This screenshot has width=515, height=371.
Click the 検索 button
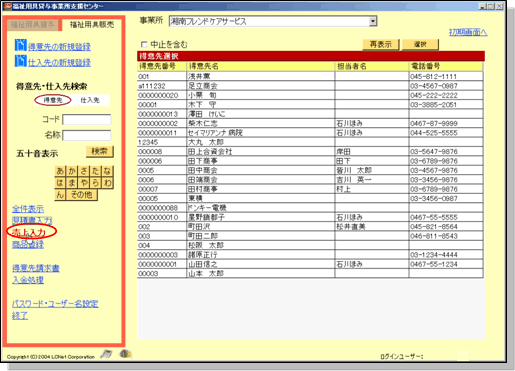tap(100, 151)
